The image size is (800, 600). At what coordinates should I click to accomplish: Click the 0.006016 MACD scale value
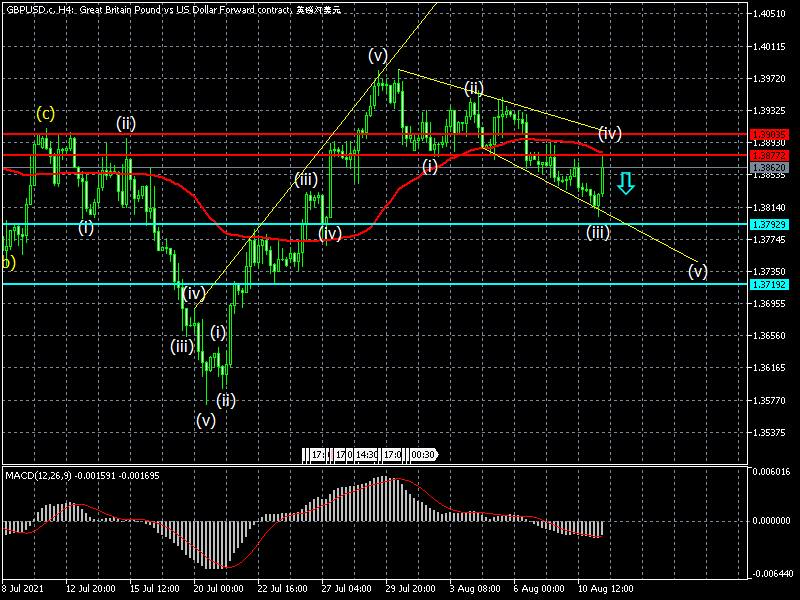(x=771, y=471)
